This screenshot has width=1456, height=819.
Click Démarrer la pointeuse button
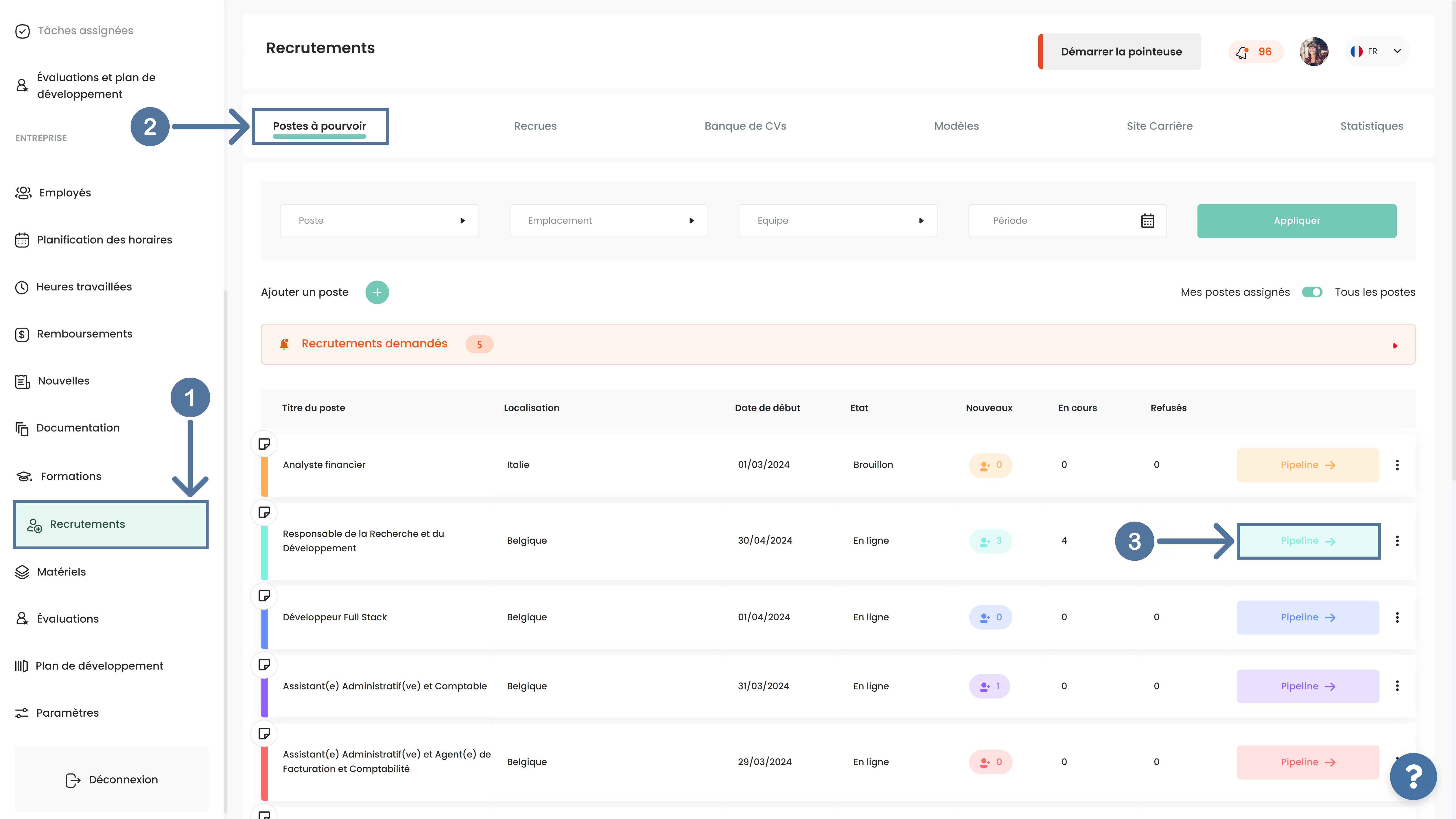click(x=1120, y=51)
